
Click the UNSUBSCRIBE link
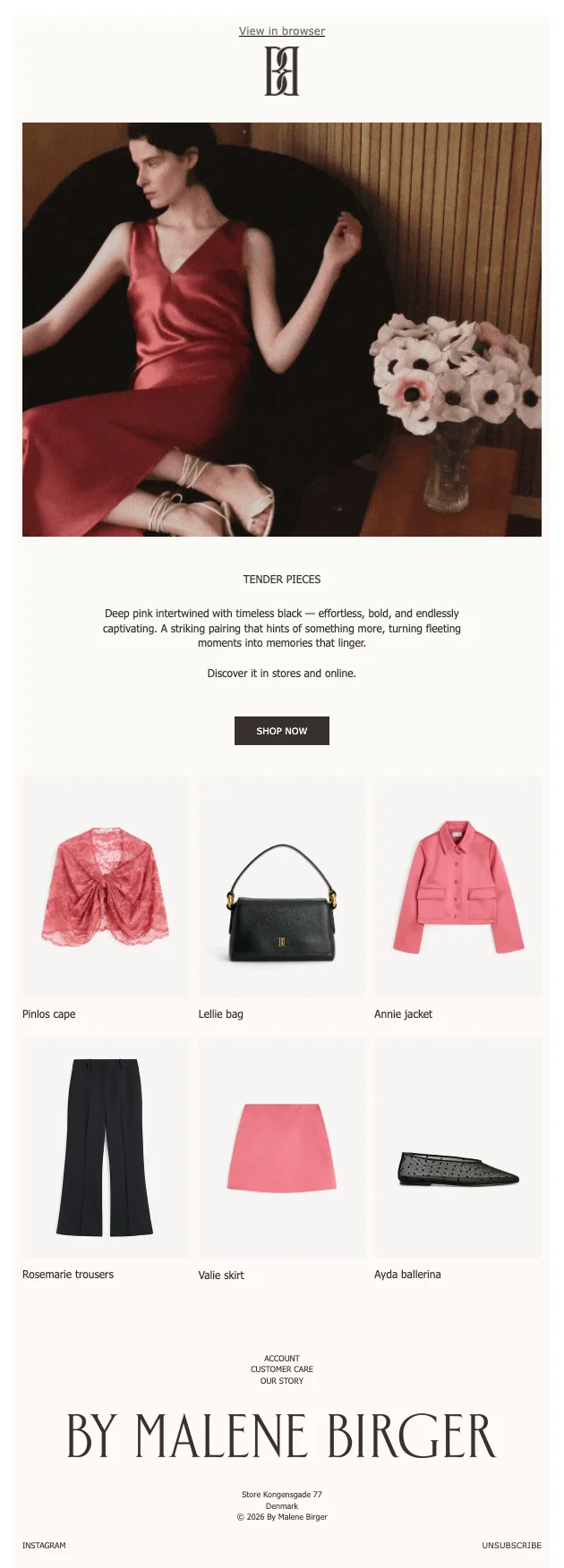click(512, 1546)
